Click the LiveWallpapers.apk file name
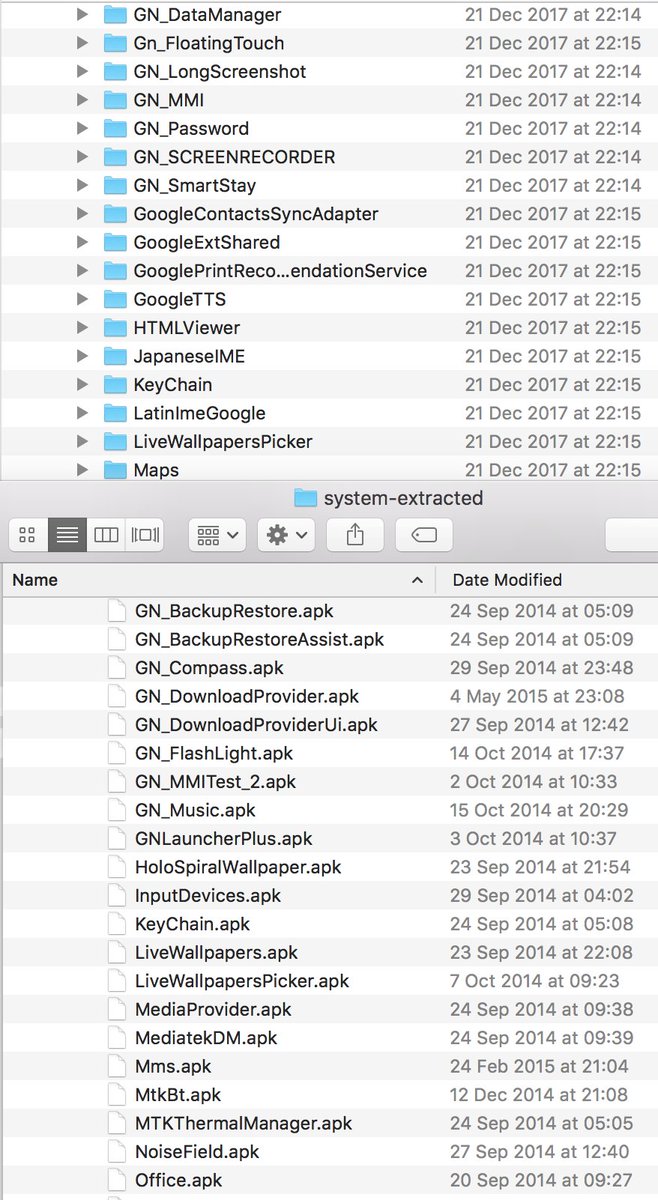 click(216, 952)
